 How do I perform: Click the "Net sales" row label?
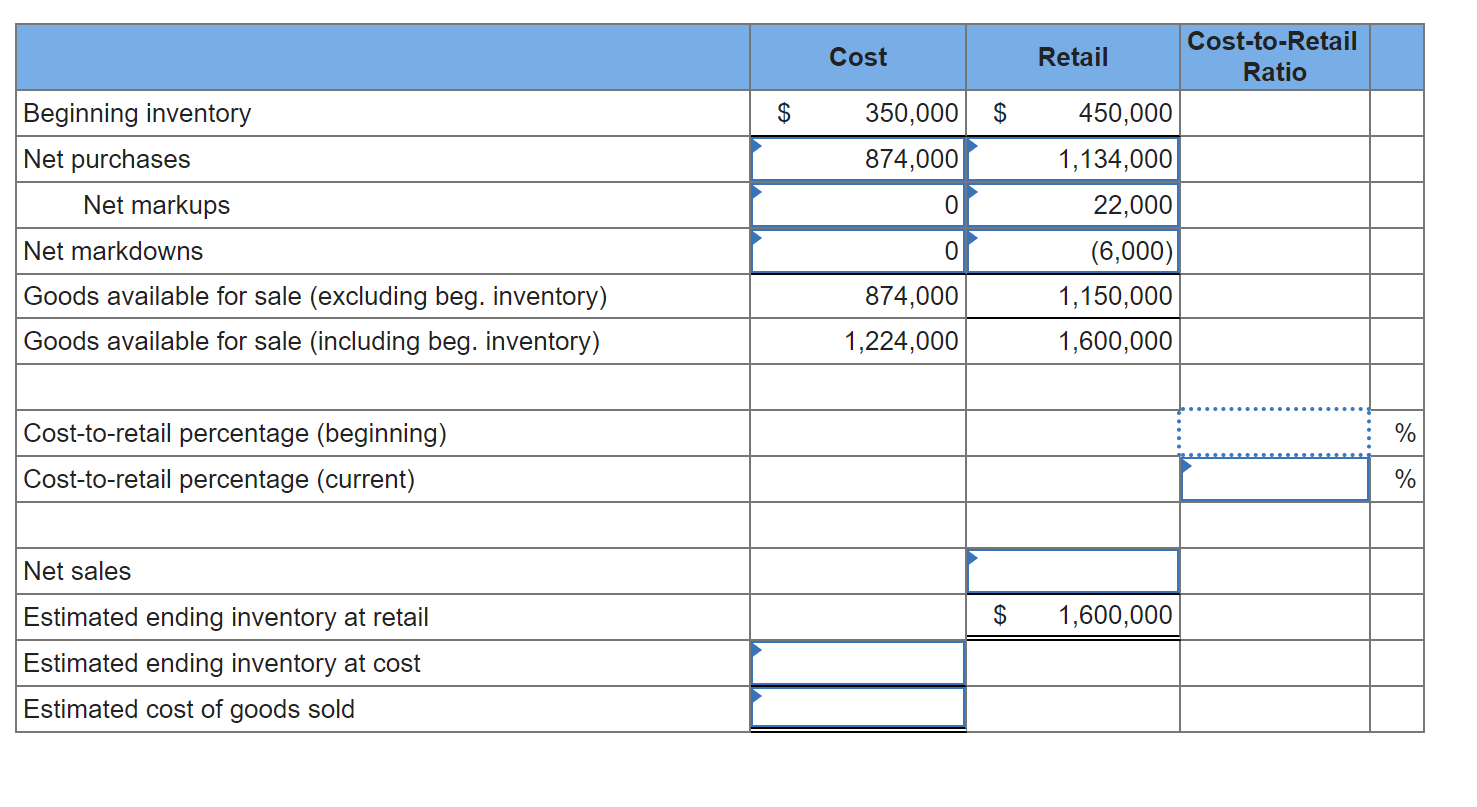point(77,571)
